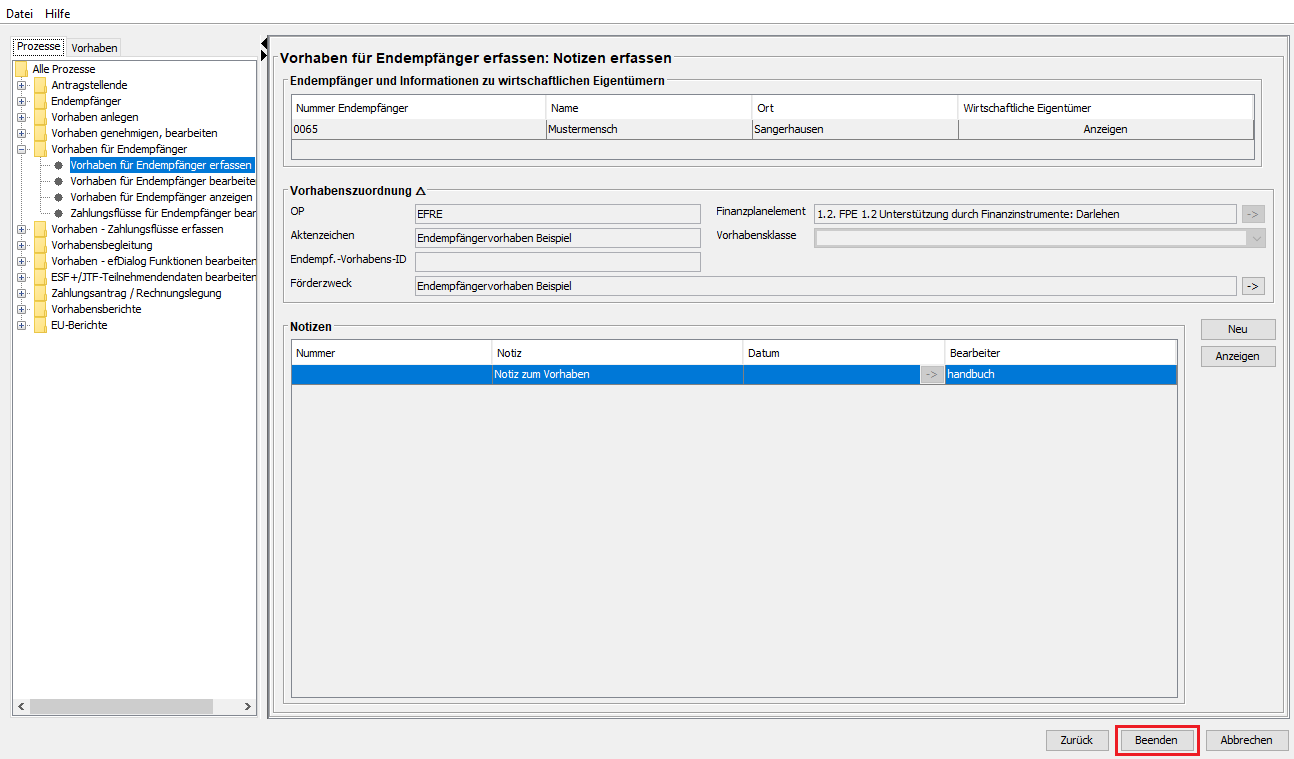Image resolution: width=1294 pixels, height=759 pixels.
Task: Click the Zurück button
Action: 1077,740
